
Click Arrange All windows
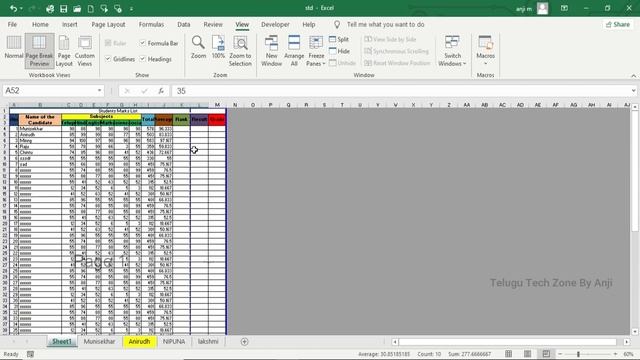pos(294,51)
